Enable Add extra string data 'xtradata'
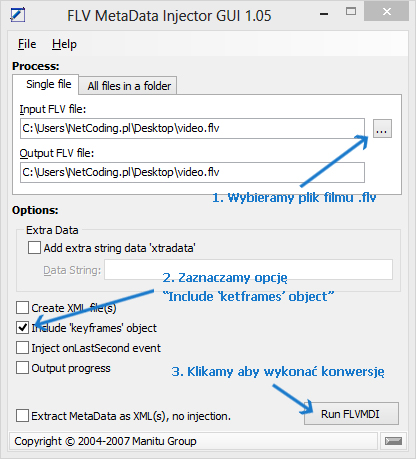The height and width of the screenshot is (459, 416). coord(34,248)
